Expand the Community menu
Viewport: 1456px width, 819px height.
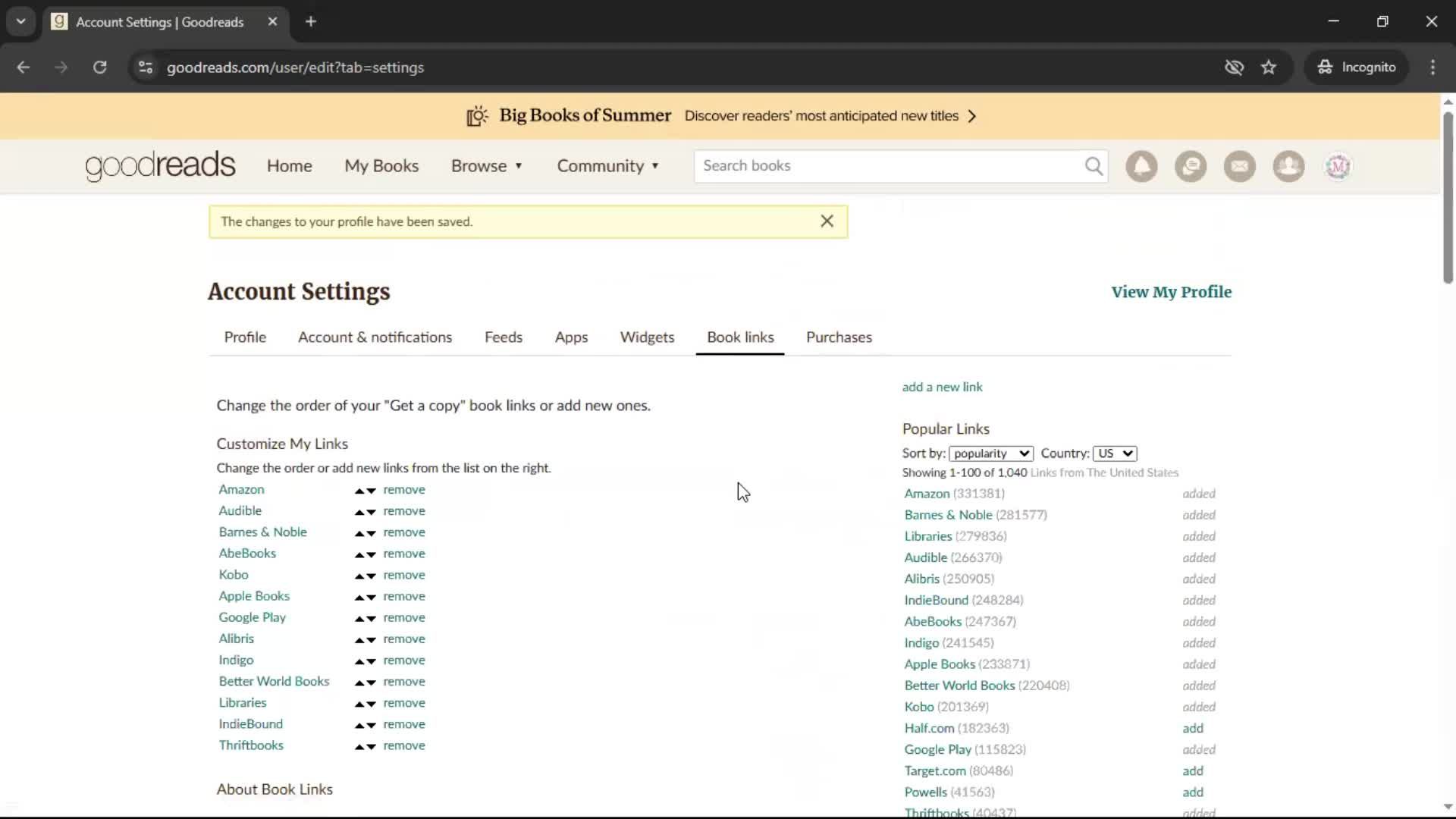click(x=608, y=165)
